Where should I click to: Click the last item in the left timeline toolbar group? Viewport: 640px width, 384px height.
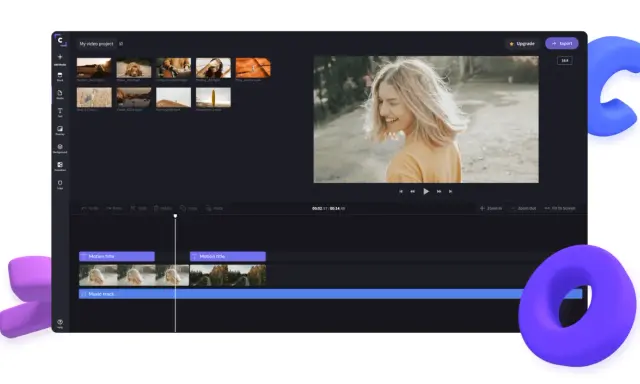pyautogui.click(x=214, y=209)
